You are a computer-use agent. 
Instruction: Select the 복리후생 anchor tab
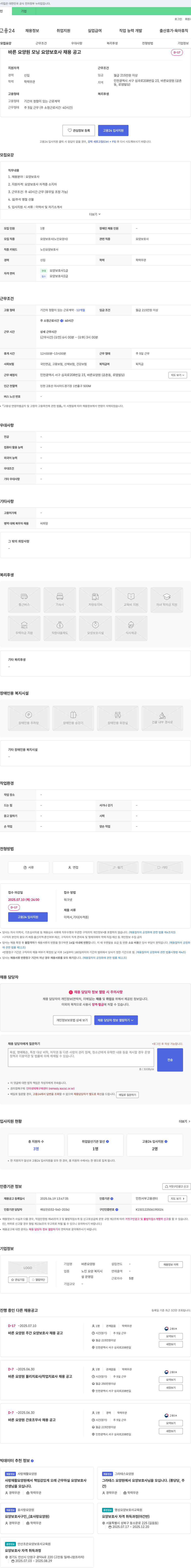(112, 43)
